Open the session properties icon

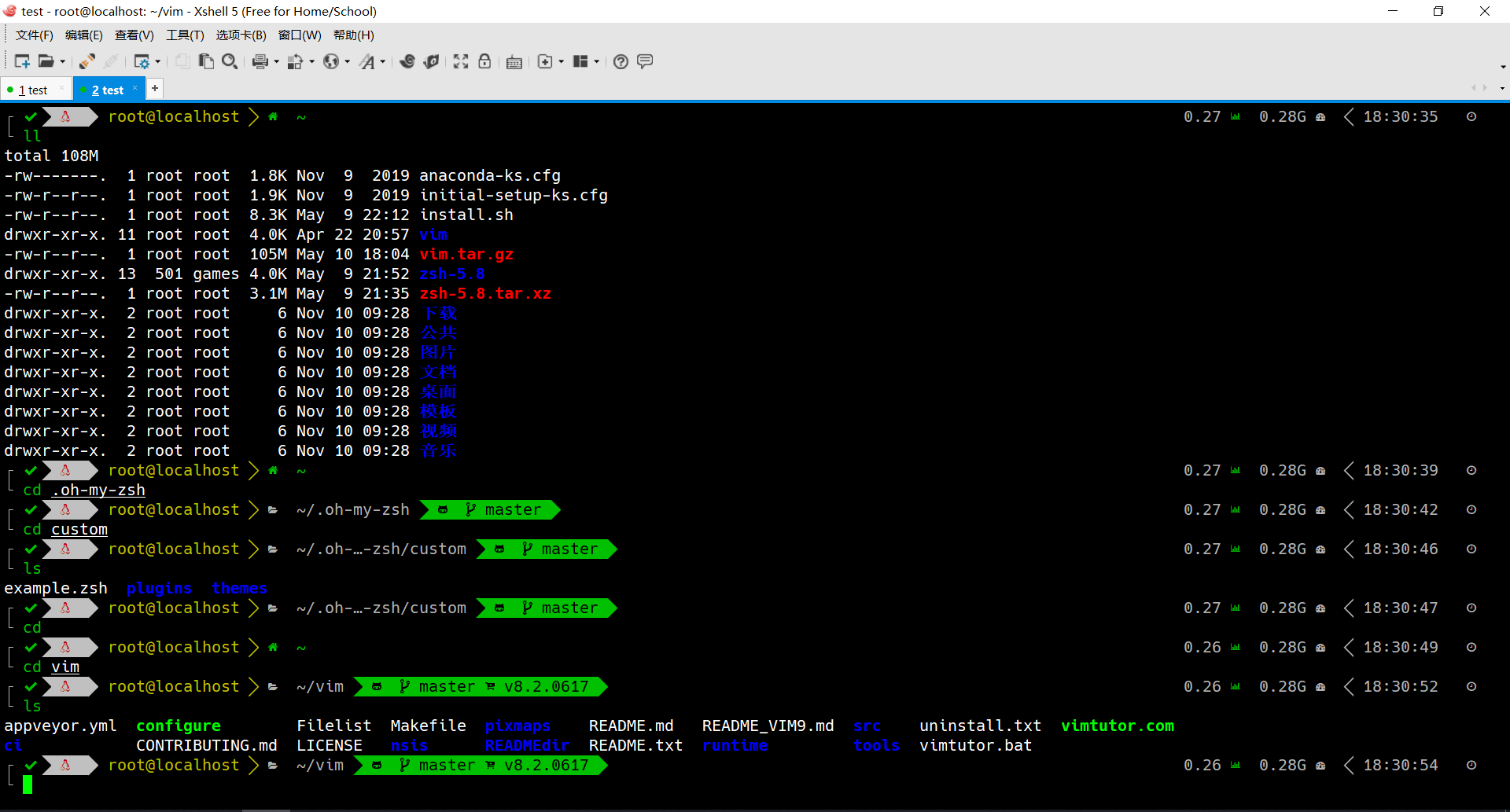[143, 61]
